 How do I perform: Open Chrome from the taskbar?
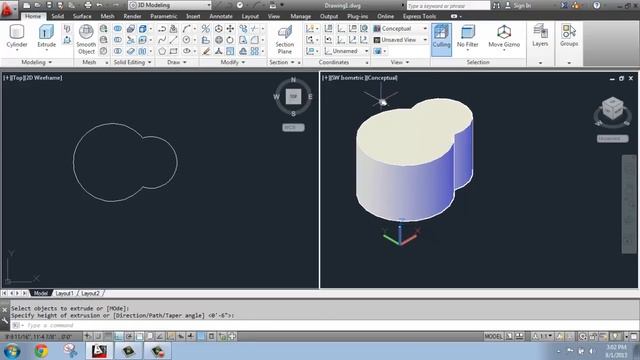point(41,351)
